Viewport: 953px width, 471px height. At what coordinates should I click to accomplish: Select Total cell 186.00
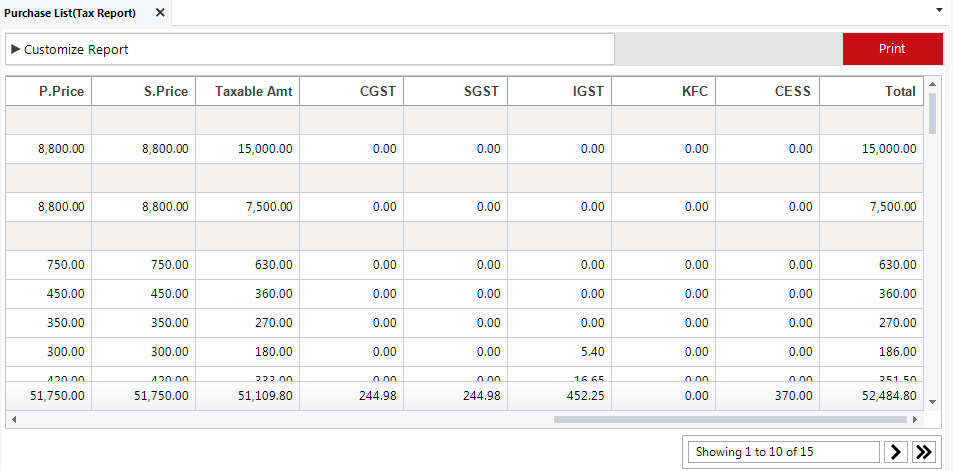click(871, 352)
